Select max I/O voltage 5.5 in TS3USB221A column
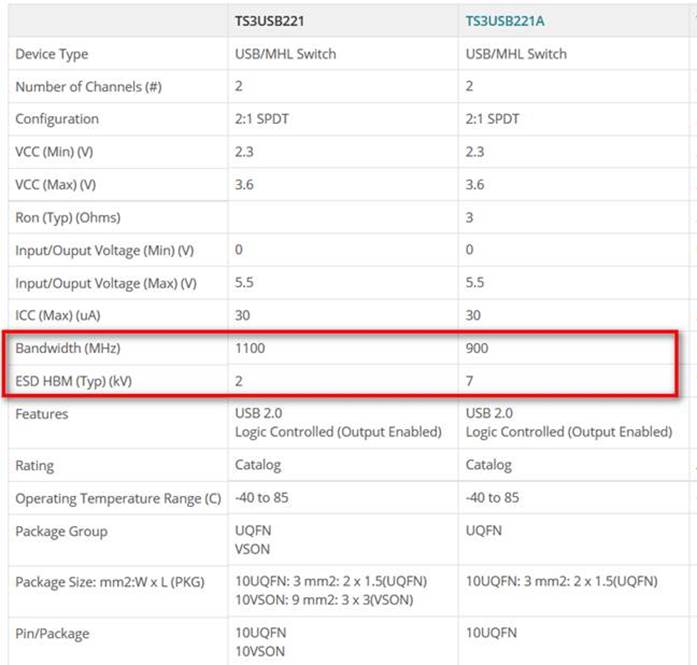 475,283
